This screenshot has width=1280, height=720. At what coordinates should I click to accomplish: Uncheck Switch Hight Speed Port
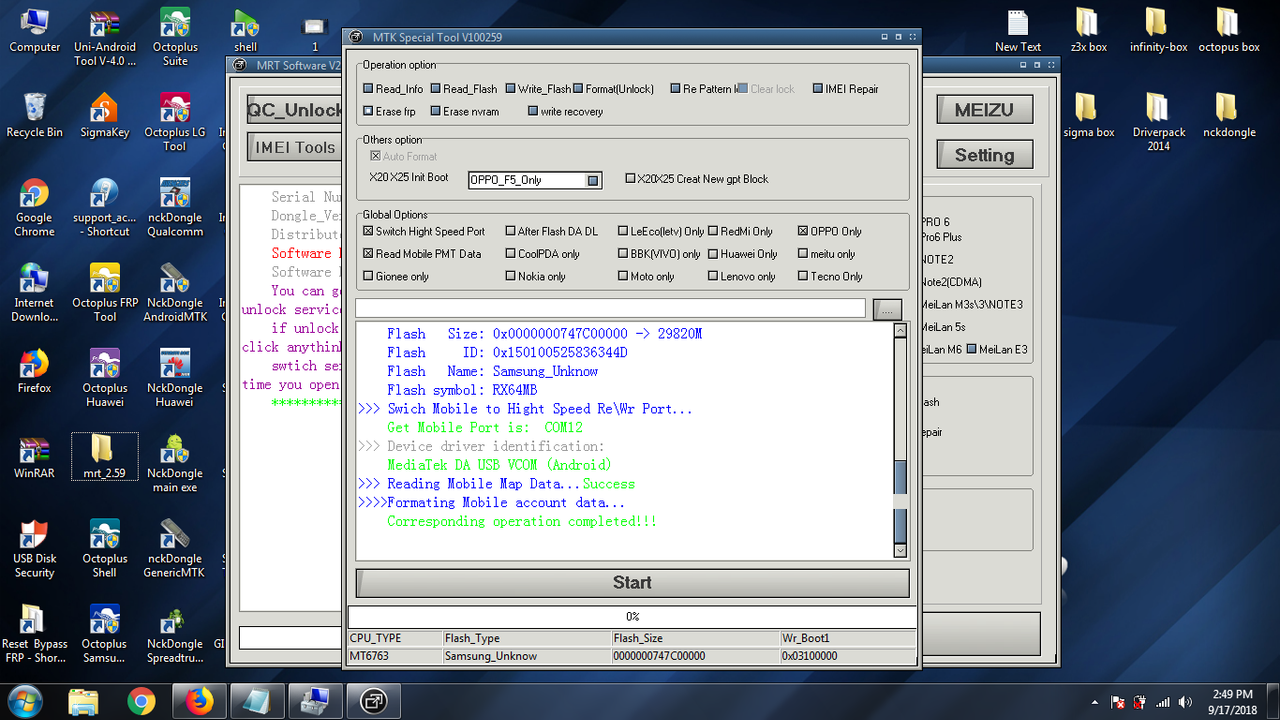[369, 231]
